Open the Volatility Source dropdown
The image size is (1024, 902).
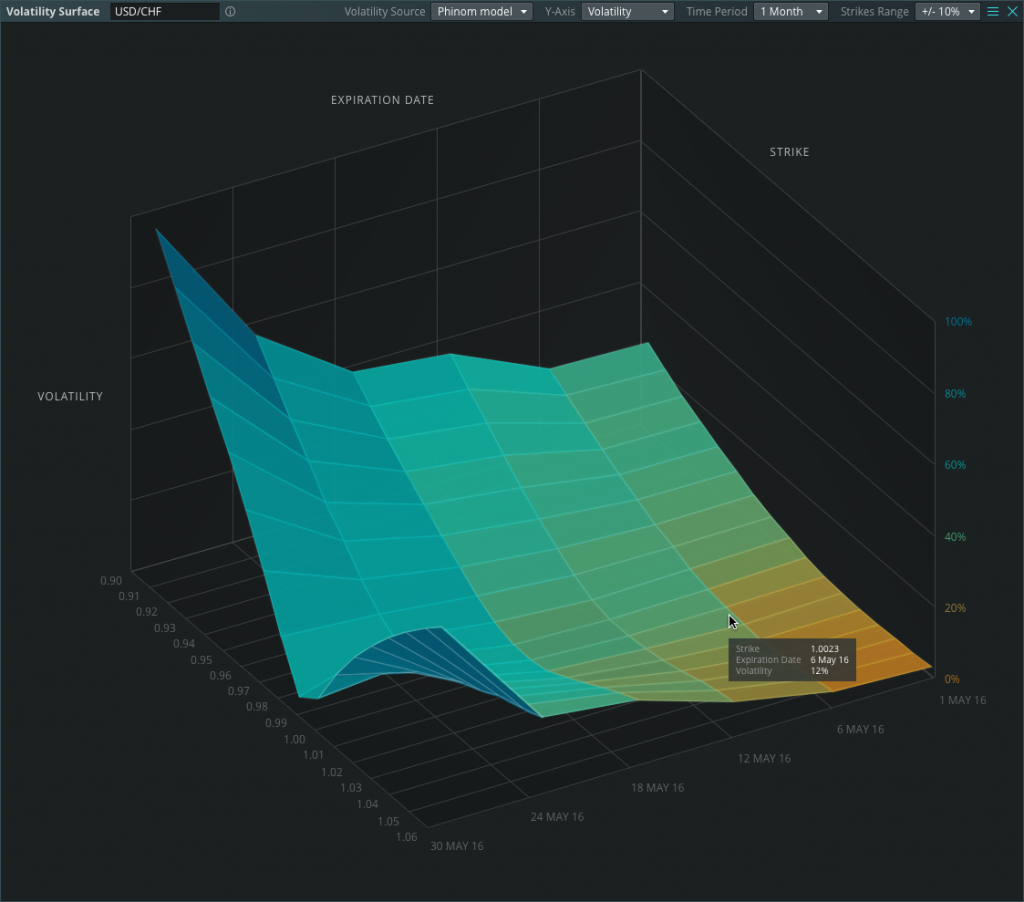coord(481,11)
